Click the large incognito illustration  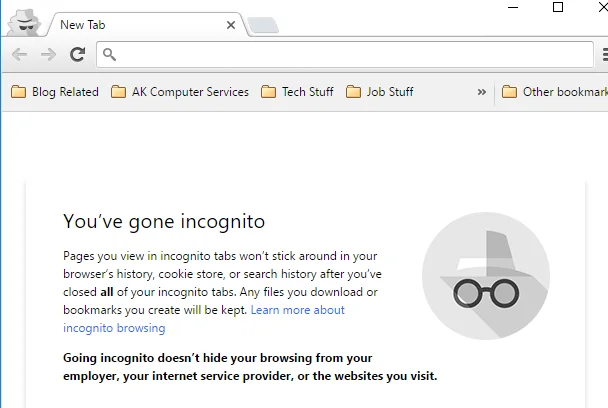pos(486,277)
